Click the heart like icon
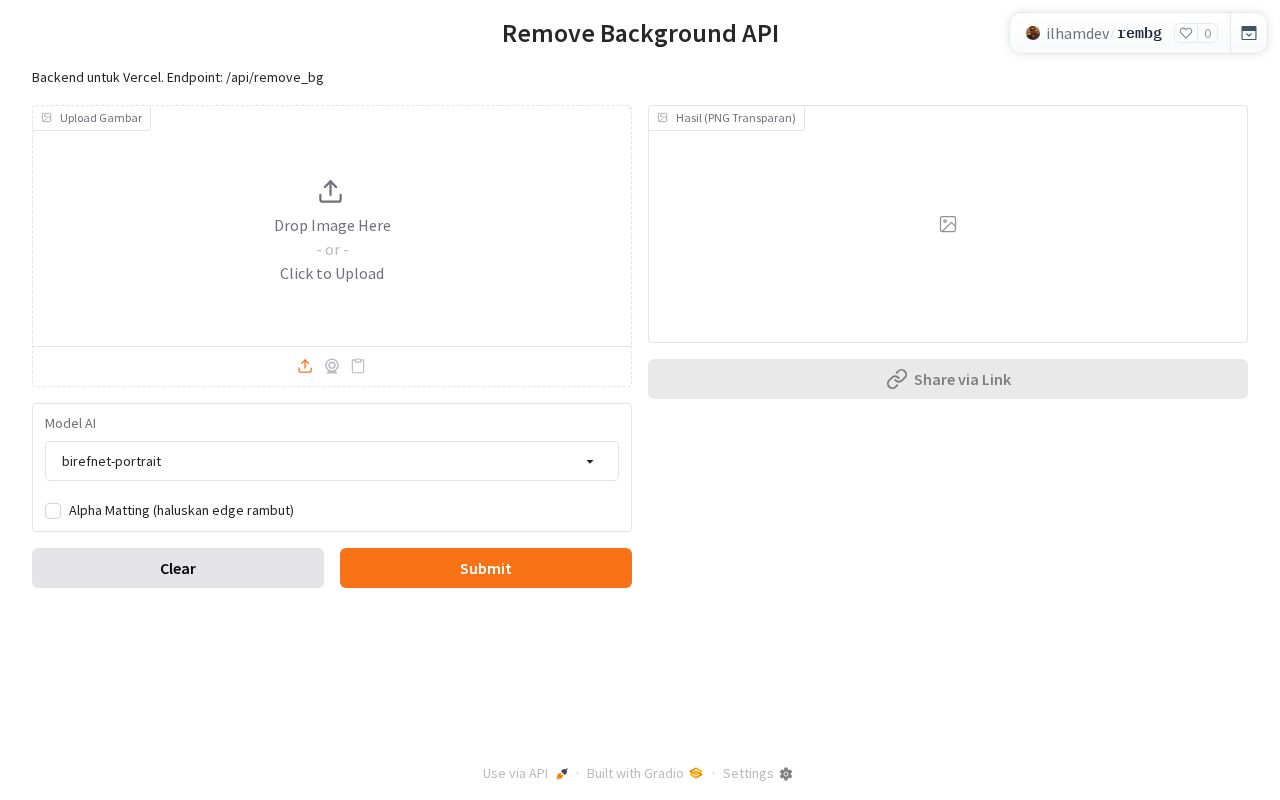This screenshot has height=800, width=1280. point(1186,33)
